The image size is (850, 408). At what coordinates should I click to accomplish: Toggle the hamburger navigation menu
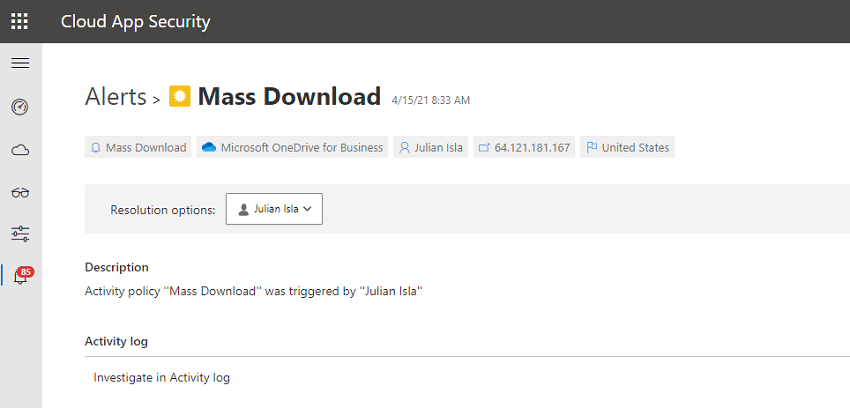(x=20, y=63)
